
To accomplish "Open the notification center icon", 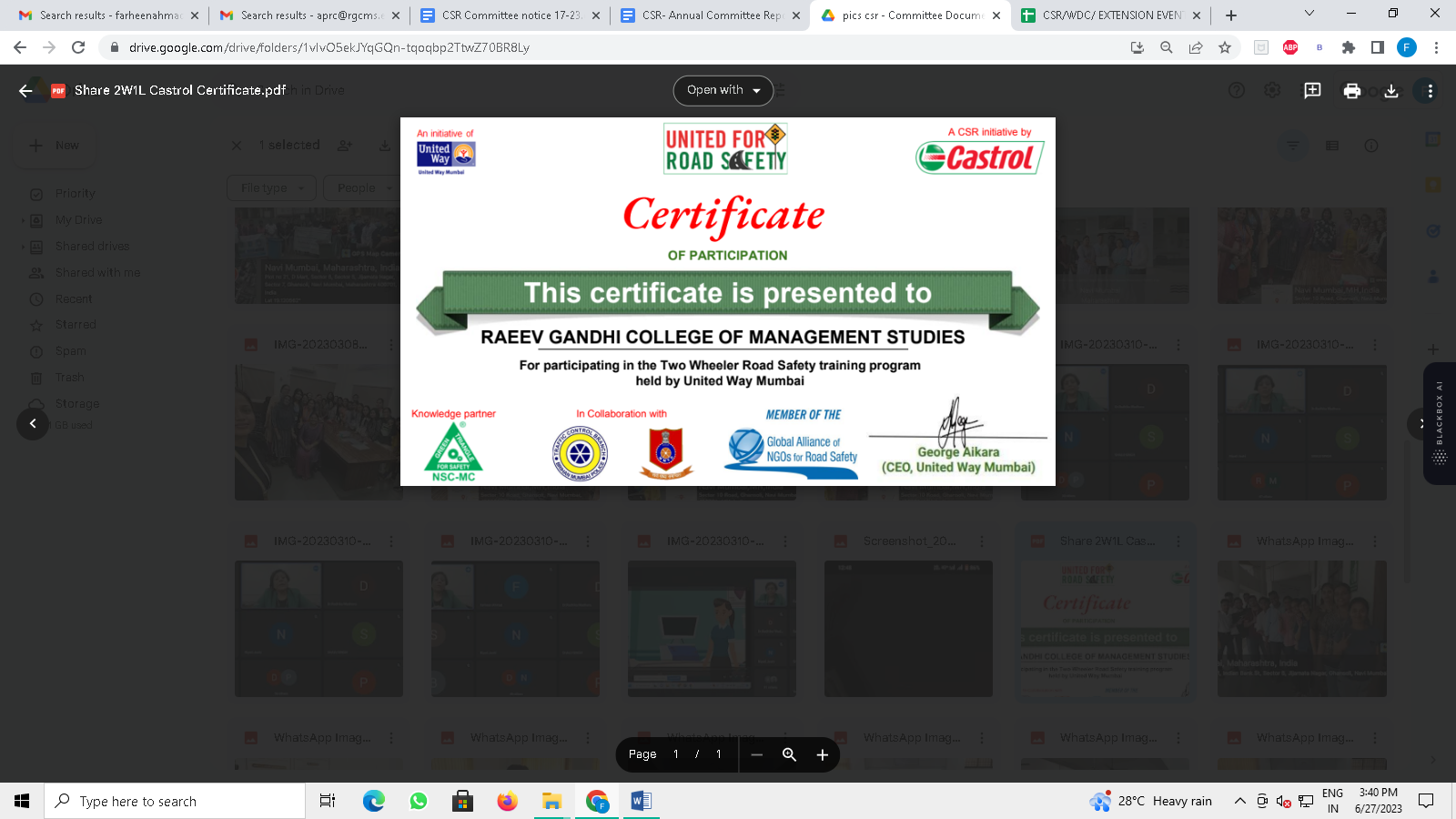I will click(1426, 801).
